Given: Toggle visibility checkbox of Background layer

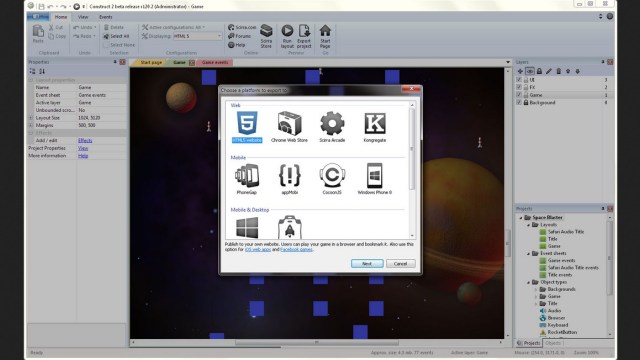Looking at the screenshot, I should [x=519, y=102].
